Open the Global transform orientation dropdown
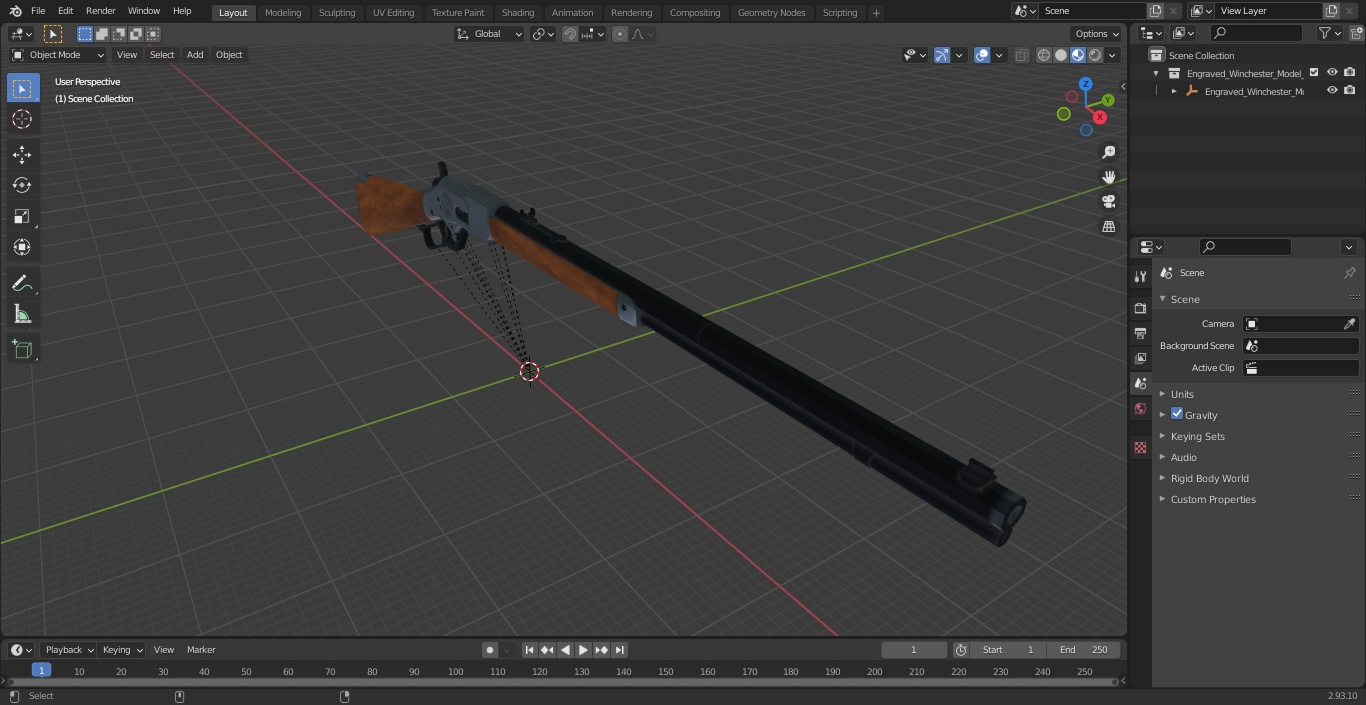 pos(490,34)
